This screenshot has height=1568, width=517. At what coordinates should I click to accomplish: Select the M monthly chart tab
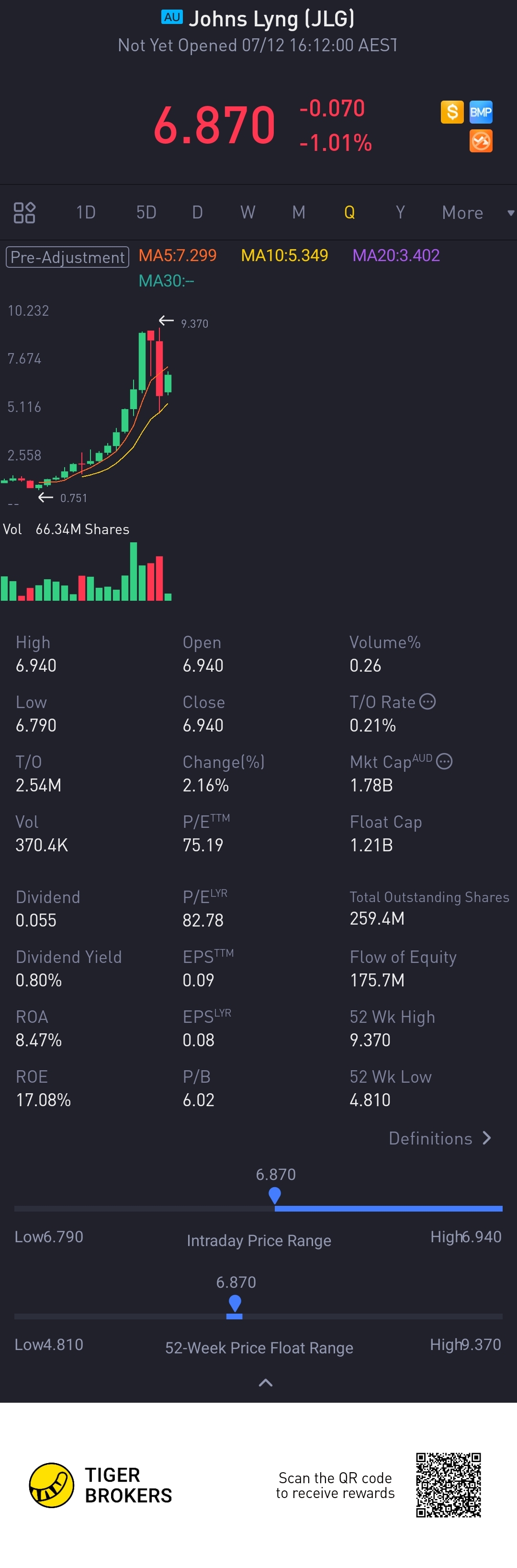299,212
